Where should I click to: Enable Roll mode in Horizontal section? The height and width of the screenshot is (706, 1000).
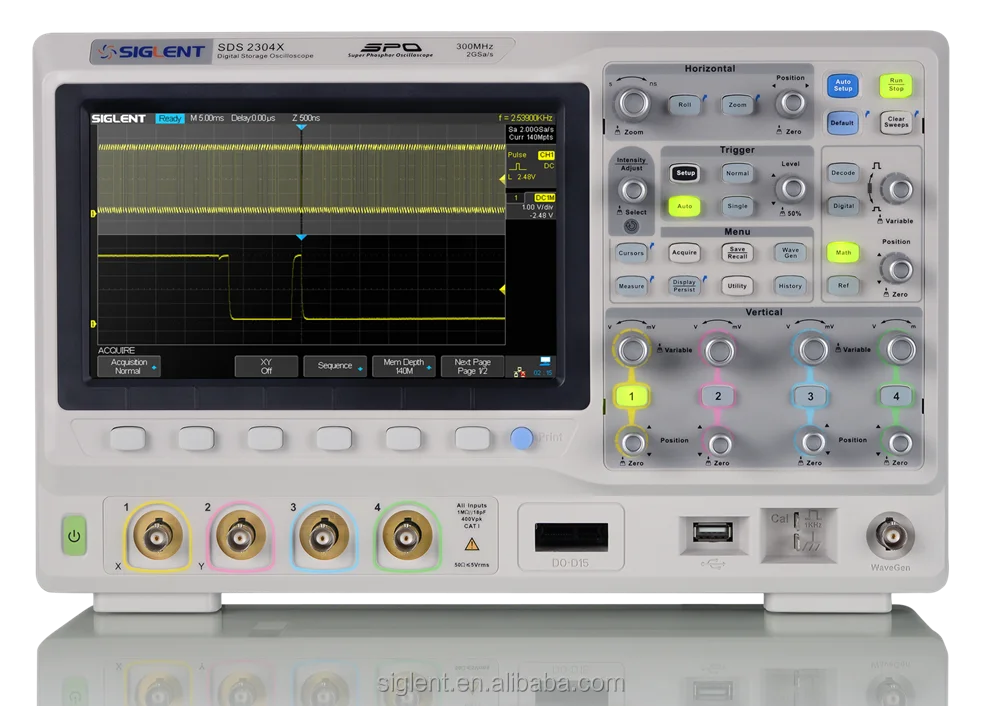[685, 105]
